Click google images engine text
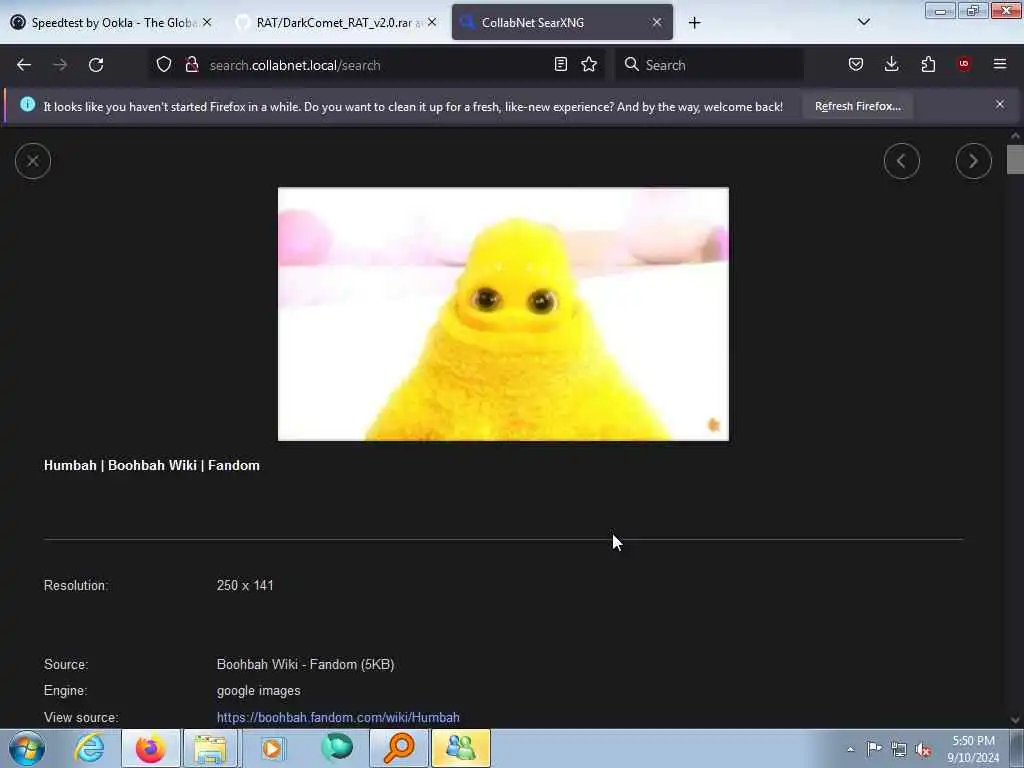Image resolution: width=1024 pixels, height=768 pixels. tap(259, 691)
